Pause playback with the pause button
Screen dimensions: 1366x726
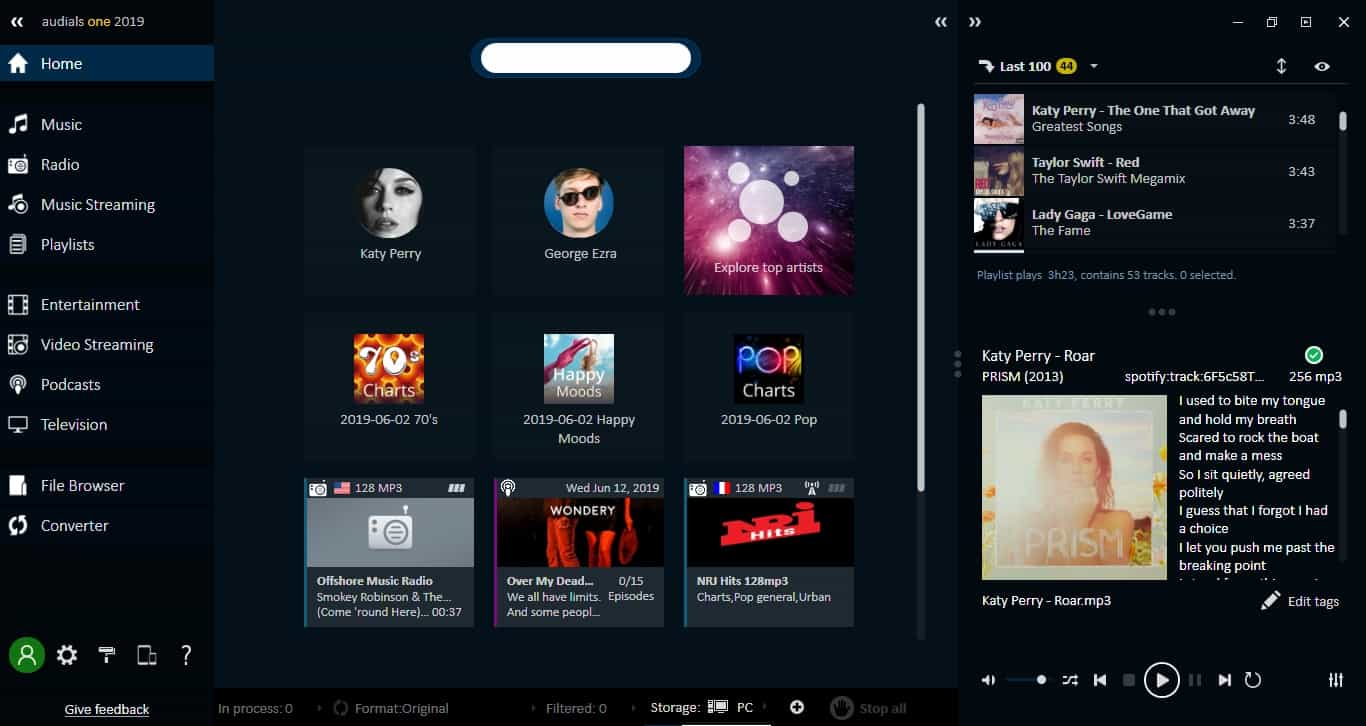click(x=1194, y=680)
